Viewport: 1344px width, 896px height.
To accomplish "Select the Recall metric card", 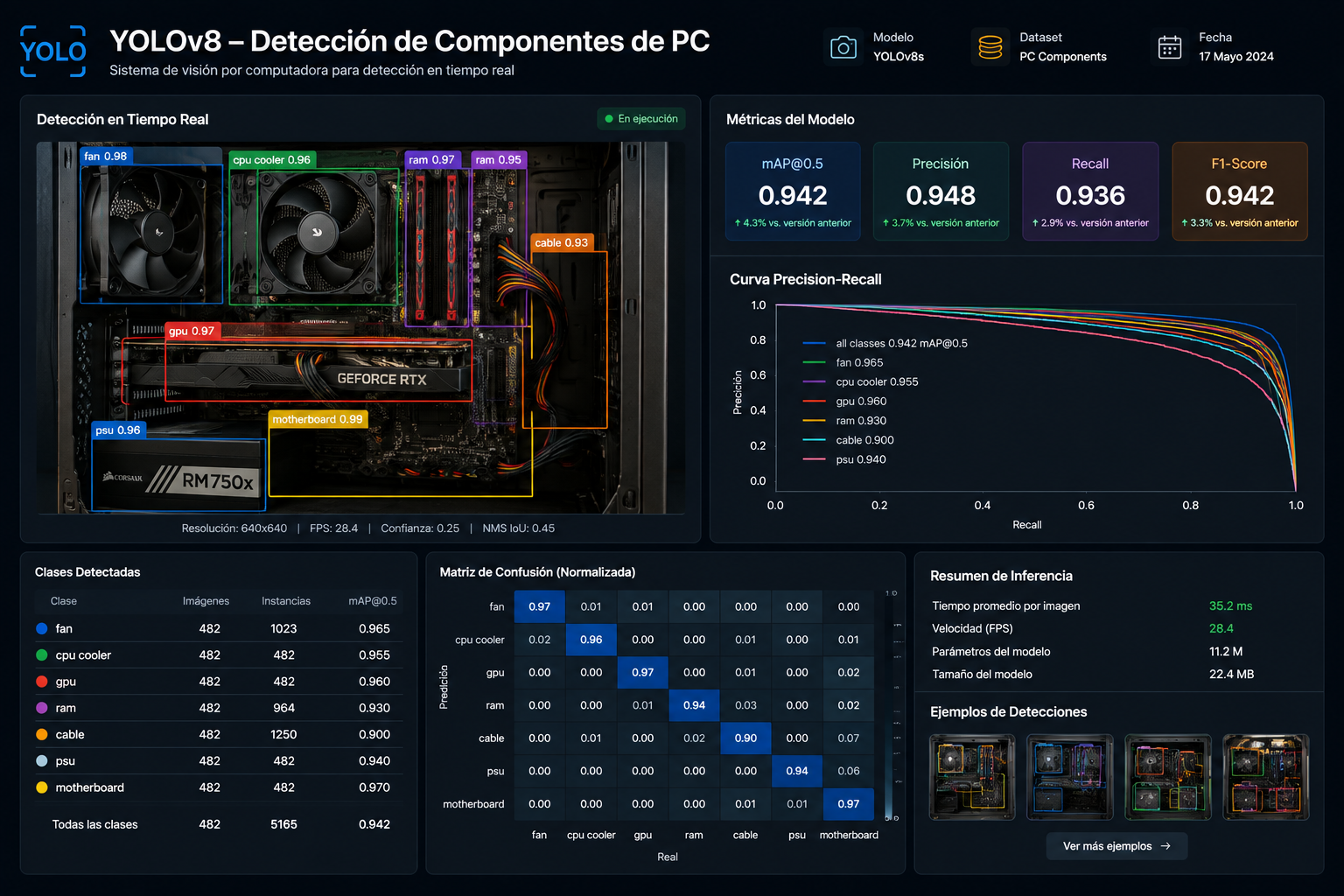I will 1090,192.
